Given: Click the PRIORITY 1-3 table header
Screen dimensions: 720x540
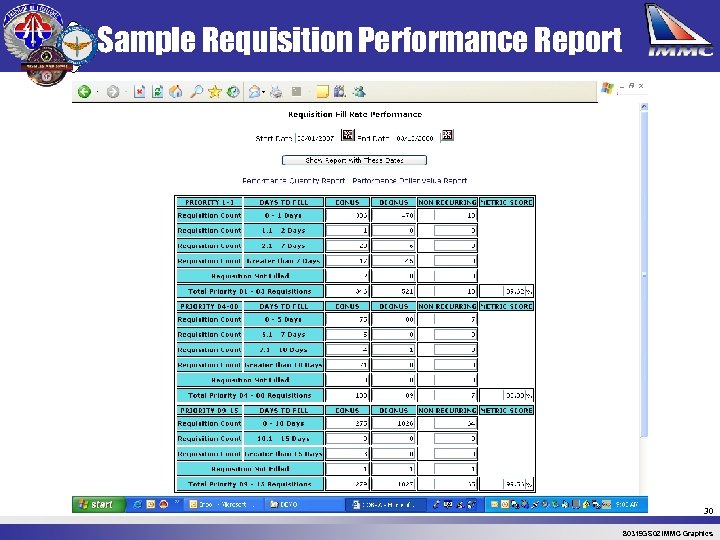Looking at the screenshot, I should (x=209, y=202).
